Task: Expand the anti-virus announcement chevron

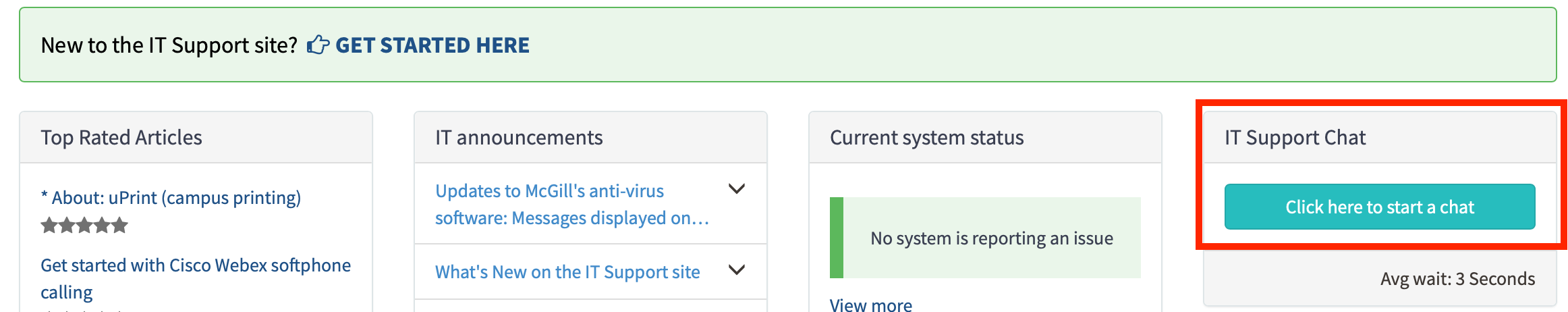Action: tap(737, 189)
